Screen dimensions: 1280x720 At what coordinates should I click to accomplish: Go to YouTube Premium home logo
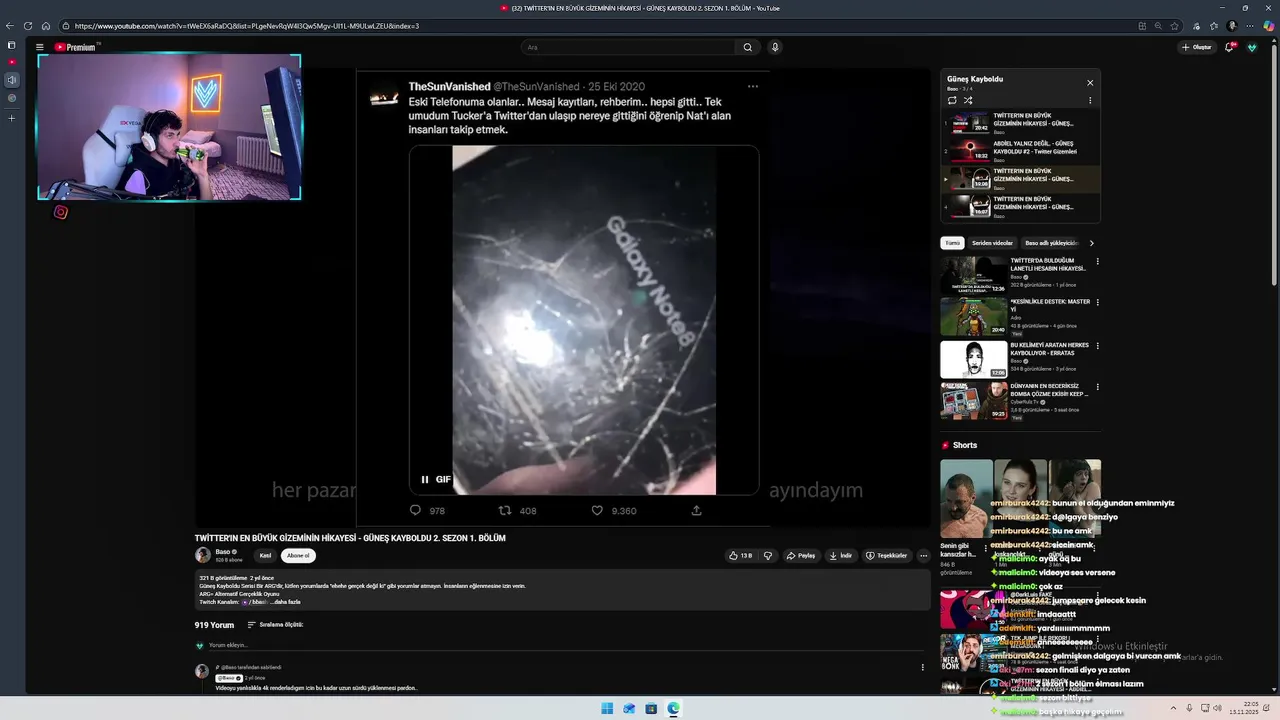click(77, 47)
